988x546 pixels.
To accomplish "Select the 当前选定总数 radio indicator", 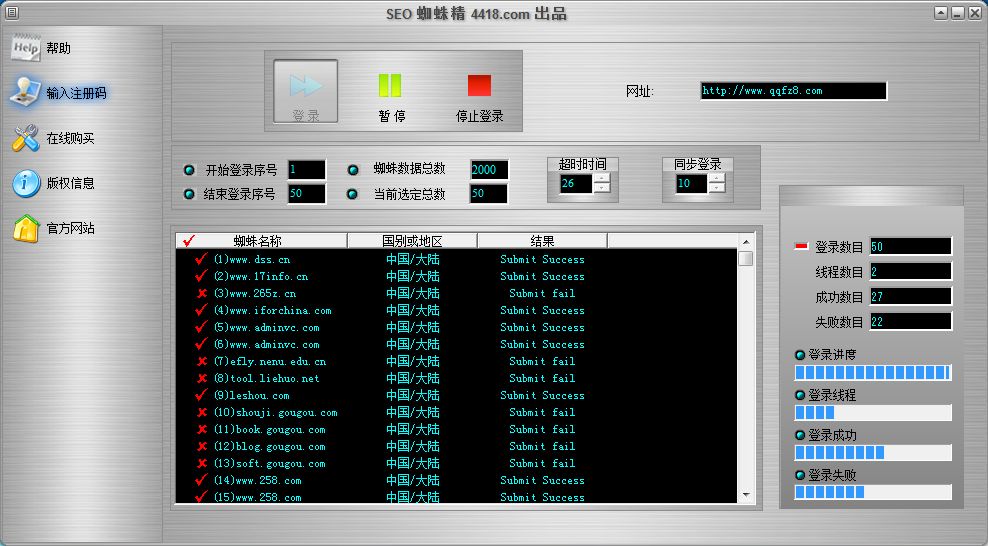I will click(x=353, y=194).
